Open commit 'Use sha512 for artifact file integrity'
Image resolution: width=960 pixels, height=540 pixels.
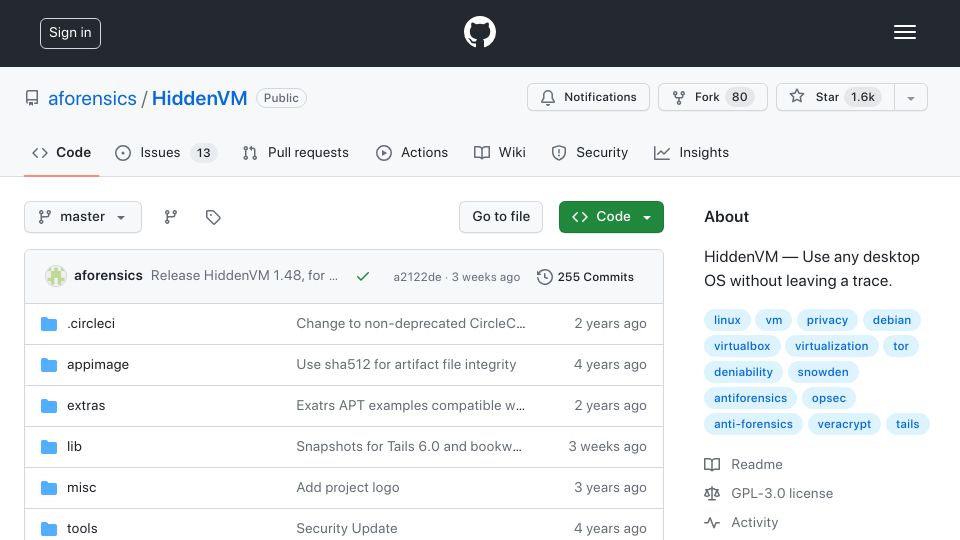406,364
